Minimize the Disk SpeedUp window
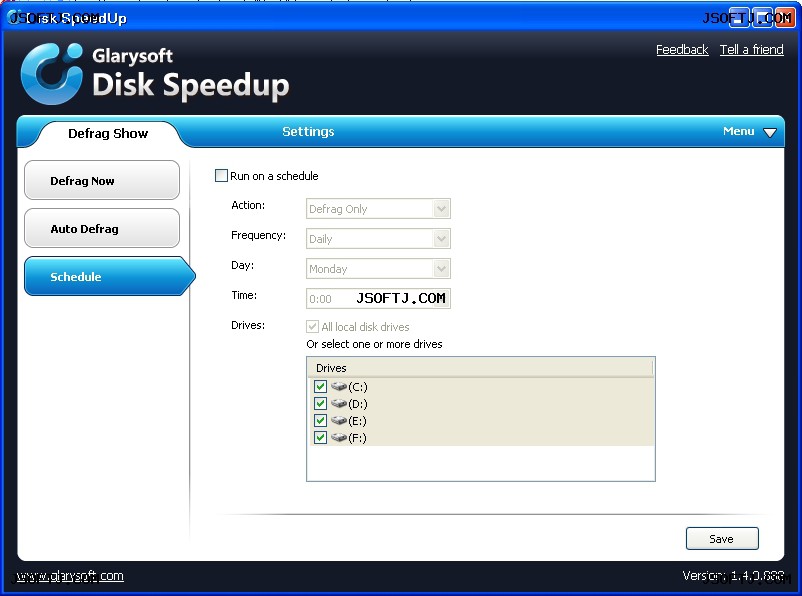This screenshot has width=802, height=596. pos(739,18)
